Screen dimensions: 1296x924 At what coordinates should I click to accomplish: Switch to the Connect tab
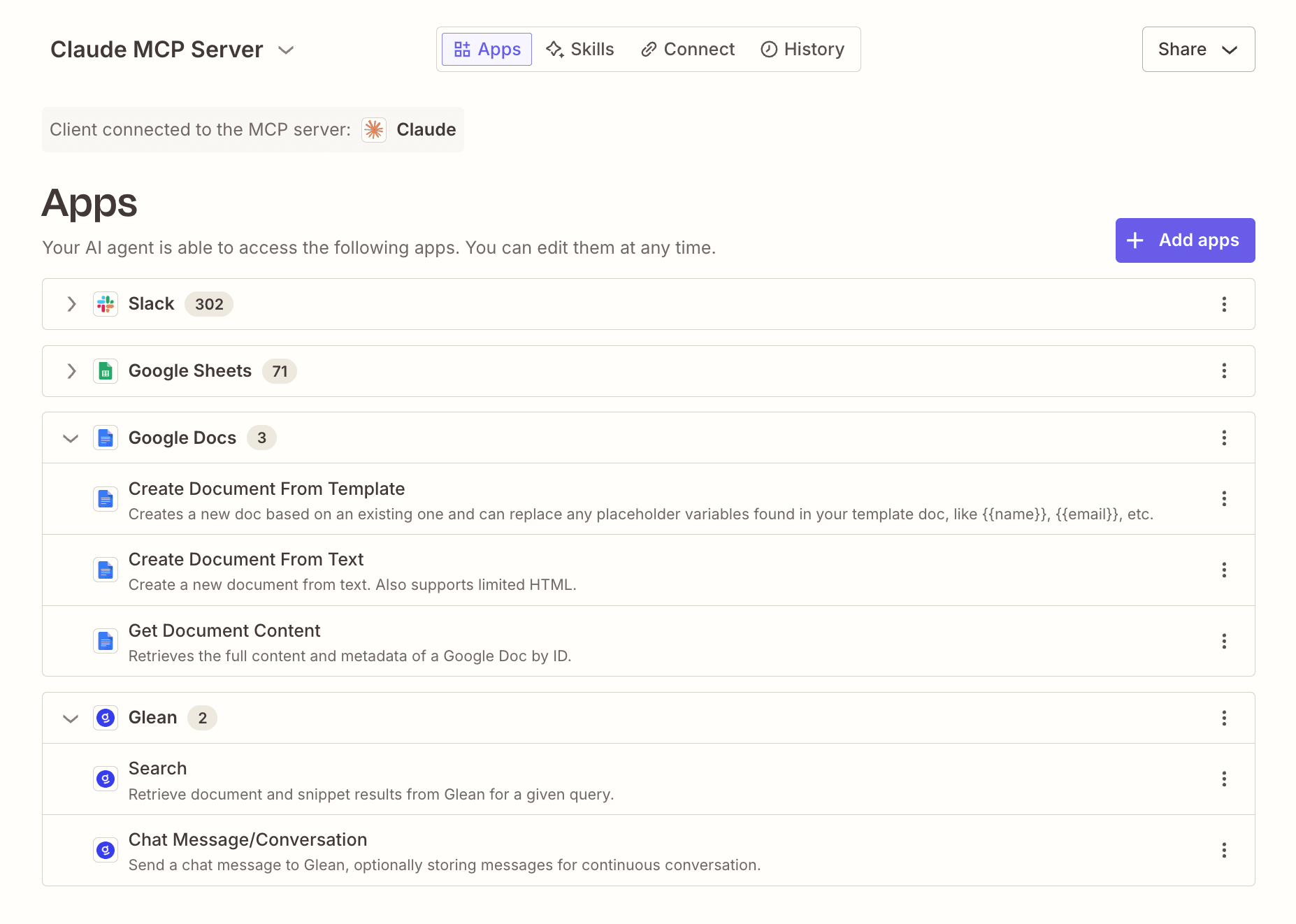[688, 49]
